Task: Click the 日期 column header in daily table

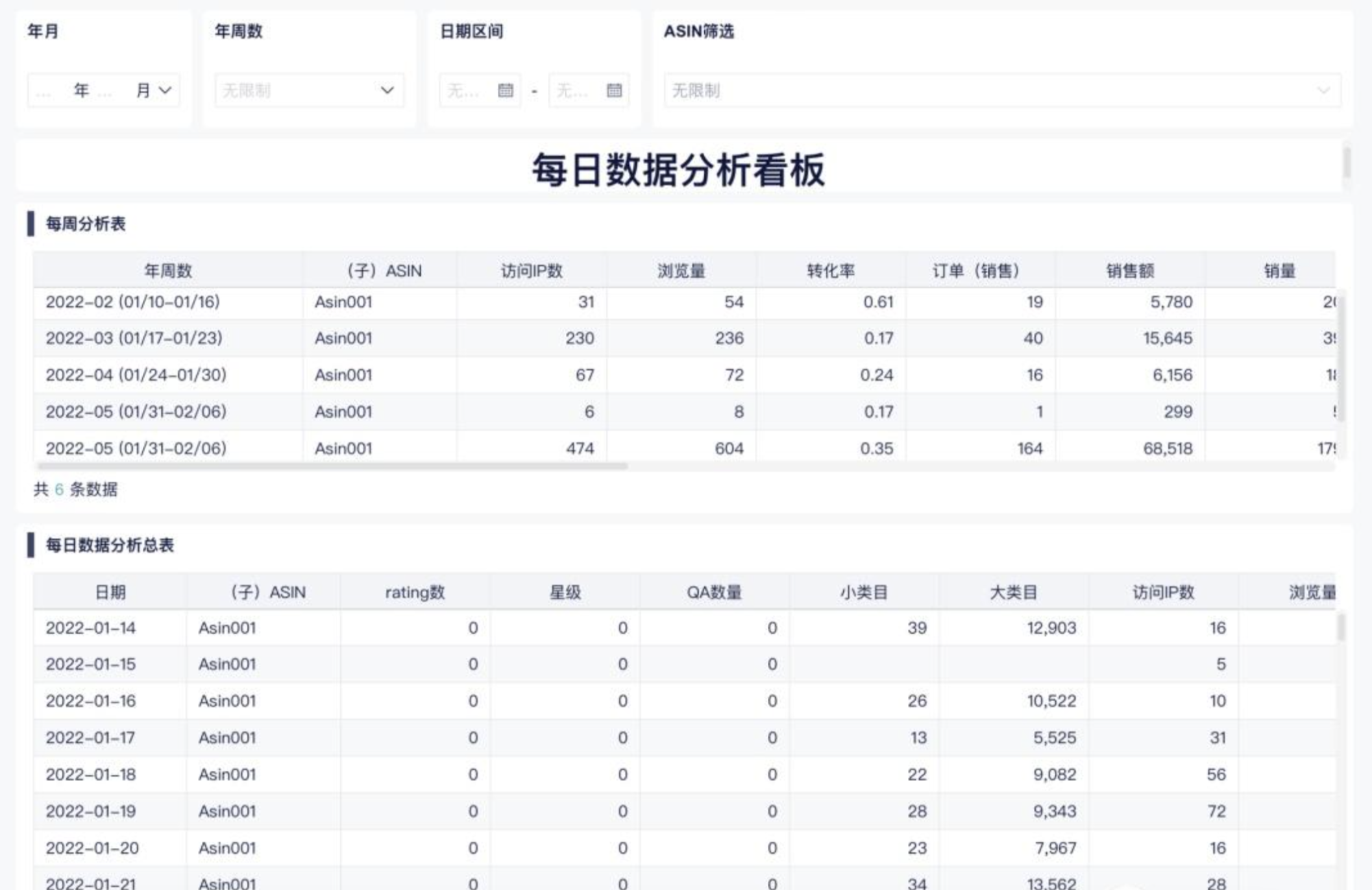Action: [x=110, y=592]
